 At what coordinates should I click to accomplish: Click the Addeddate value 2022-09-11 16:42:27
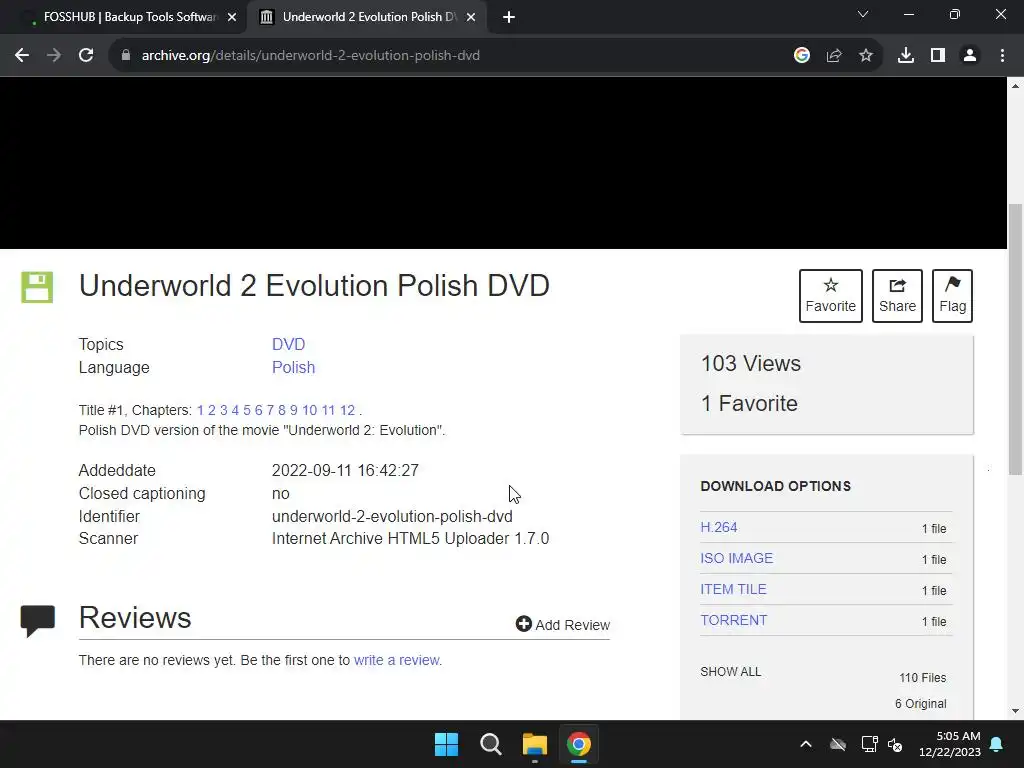[345, 470]
